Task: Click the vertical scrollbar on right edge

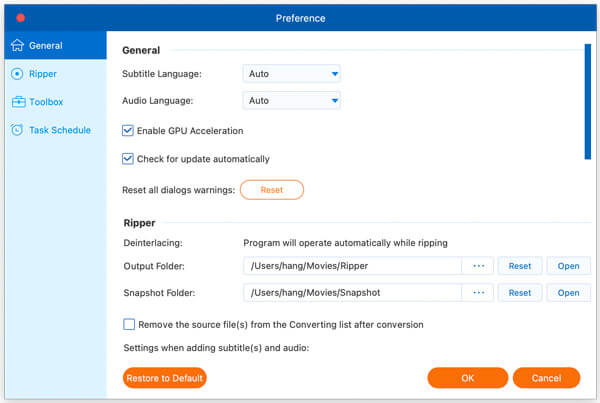Action: click(587, 100)
